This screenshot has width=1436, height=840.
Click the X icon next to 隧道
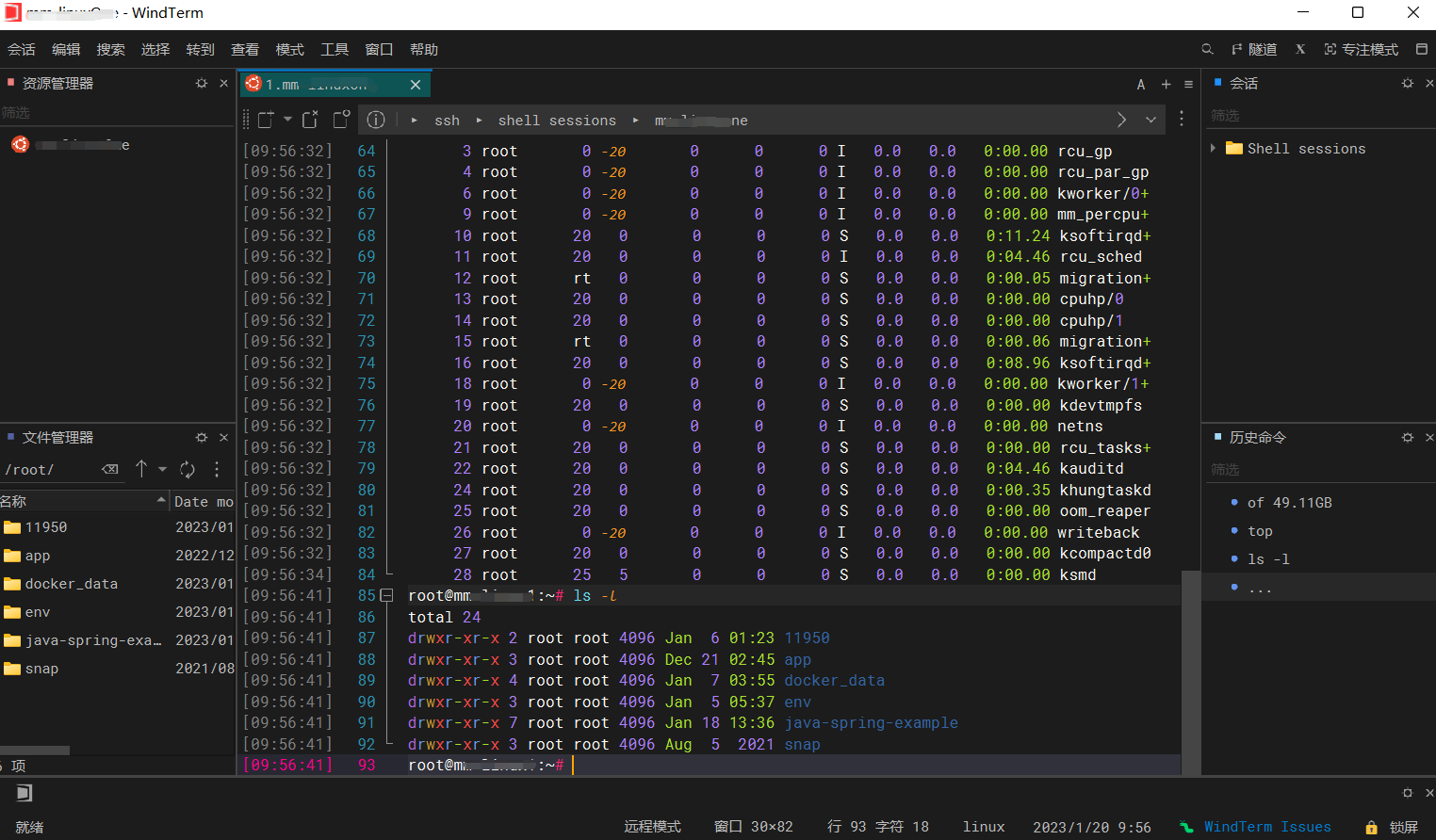(x=1300, y=49)
